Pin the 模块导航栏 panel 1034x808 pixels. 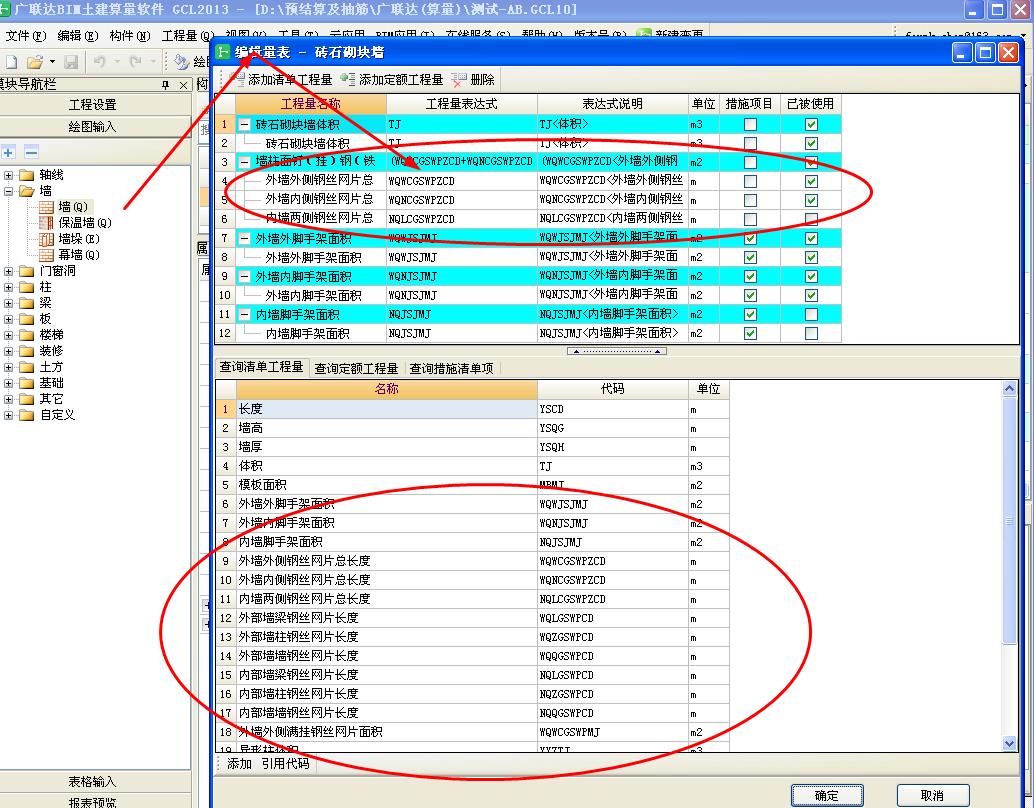(166, 85)
